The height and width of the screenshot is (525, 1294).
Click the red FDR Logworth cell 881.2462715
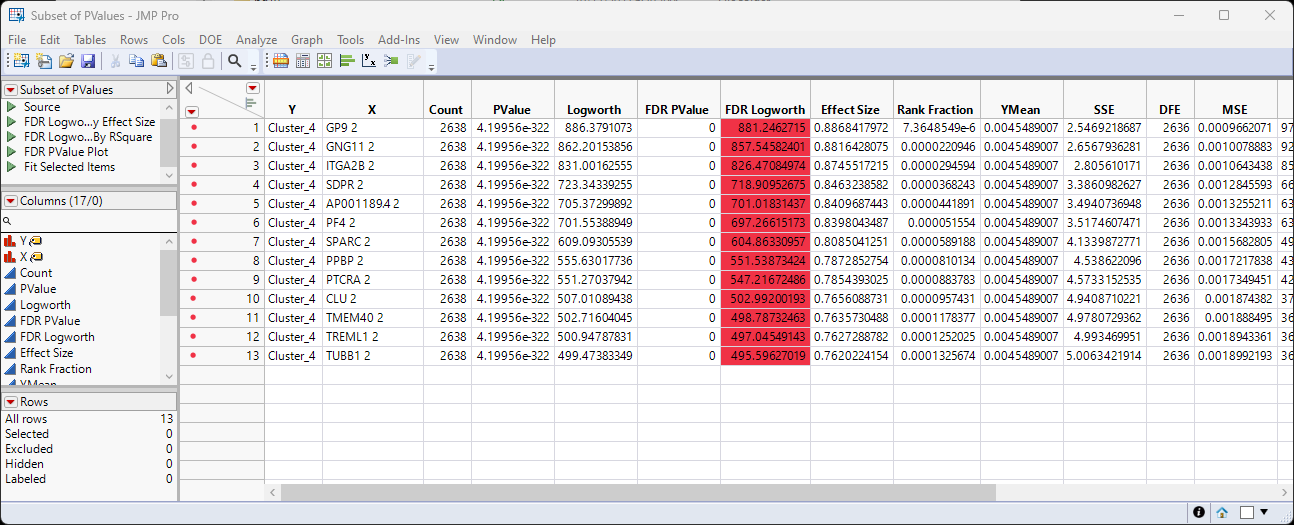coord(765,128)
